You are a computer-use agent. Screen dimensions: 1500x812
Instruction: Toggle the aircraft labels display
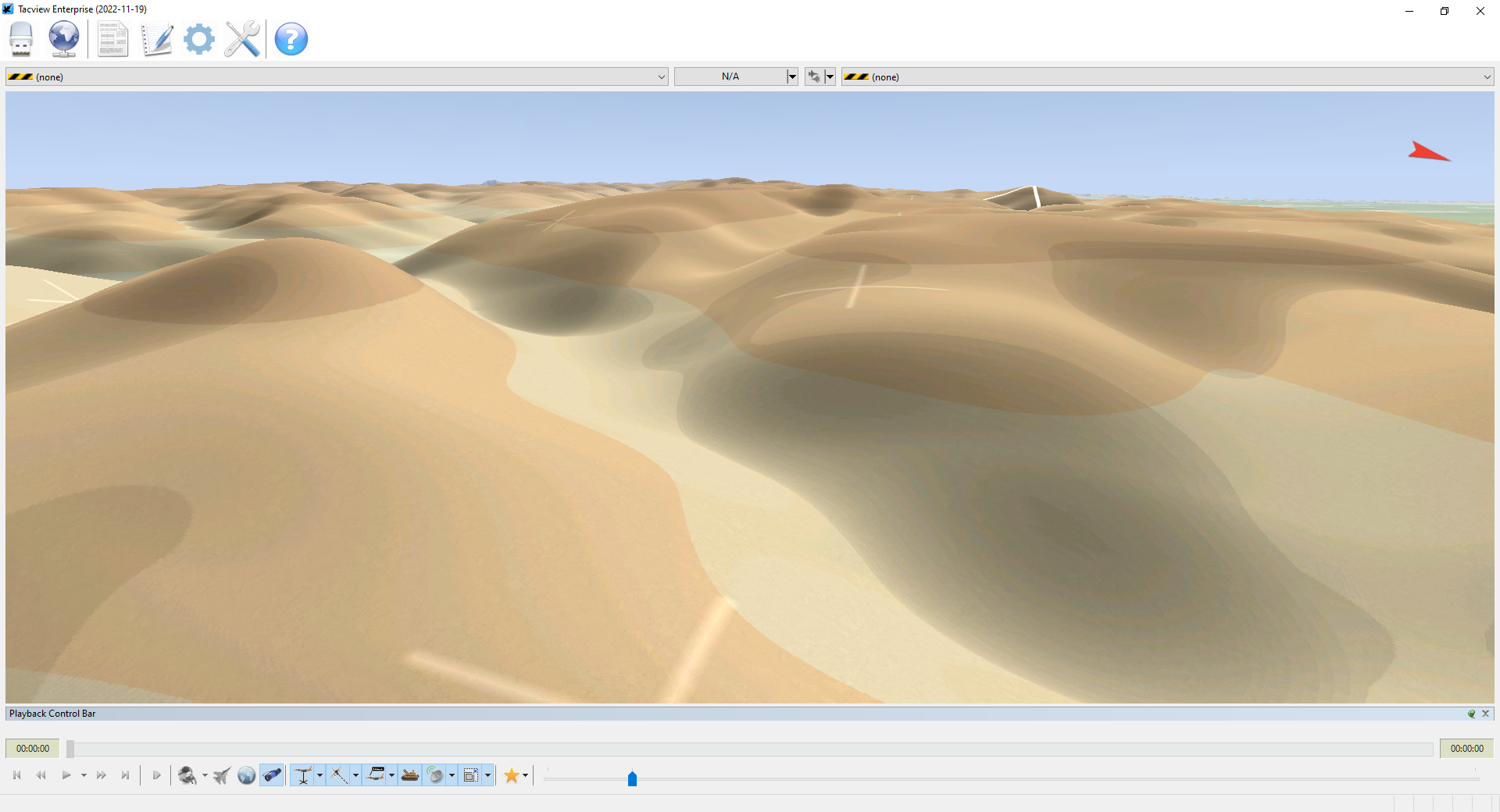(376, 775)
